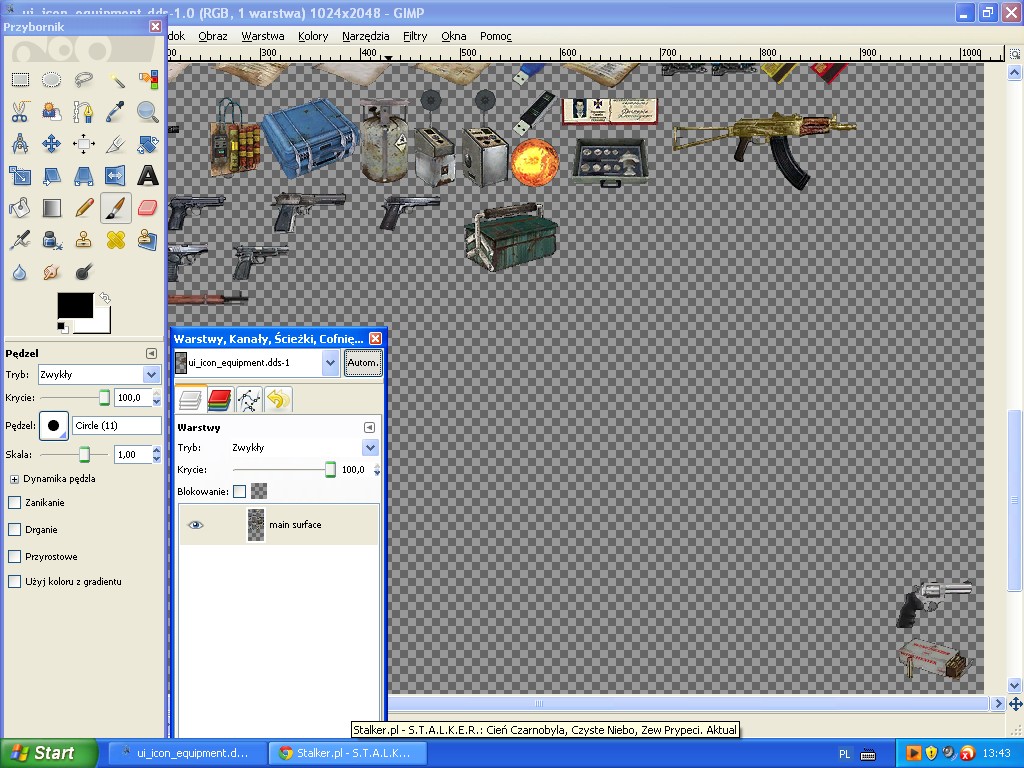Image resolution: width=1024 pixels, height=768 pixels.
Task: Choose the Move tool
Action: point(52,144)
